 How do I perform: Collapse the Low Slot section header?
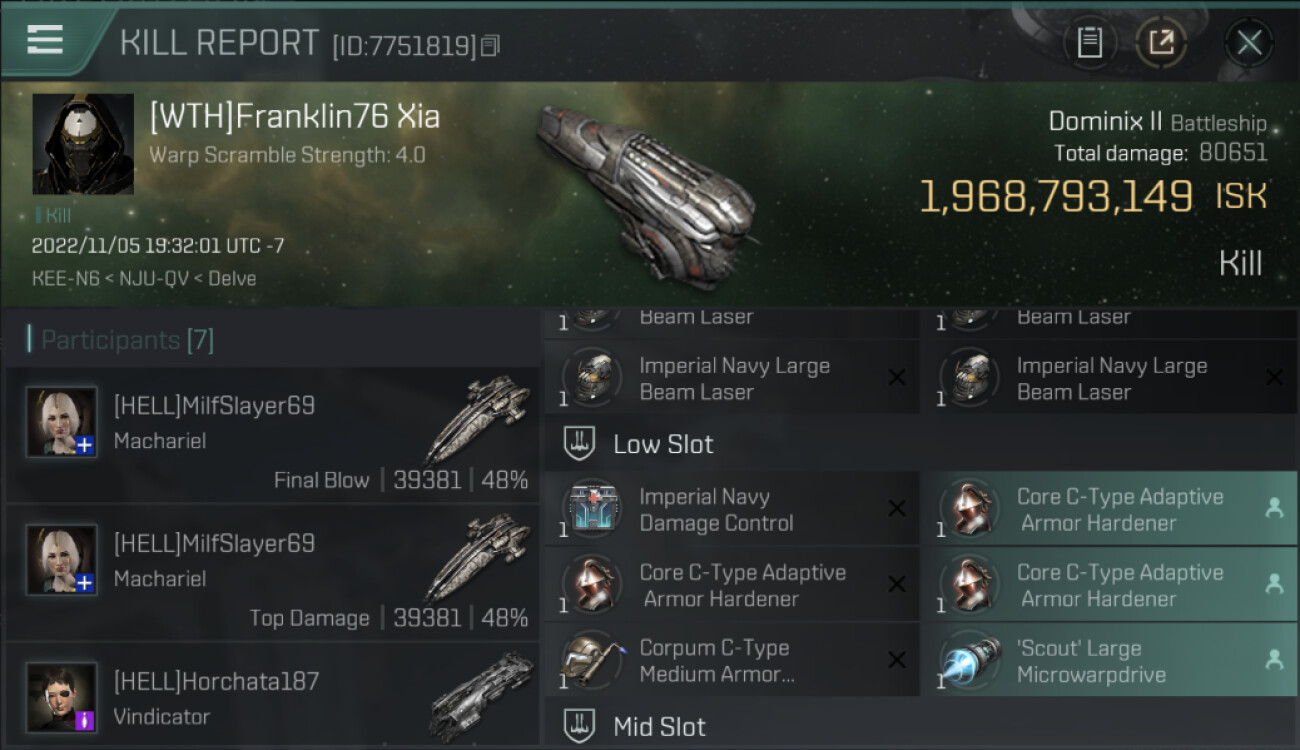920,444
